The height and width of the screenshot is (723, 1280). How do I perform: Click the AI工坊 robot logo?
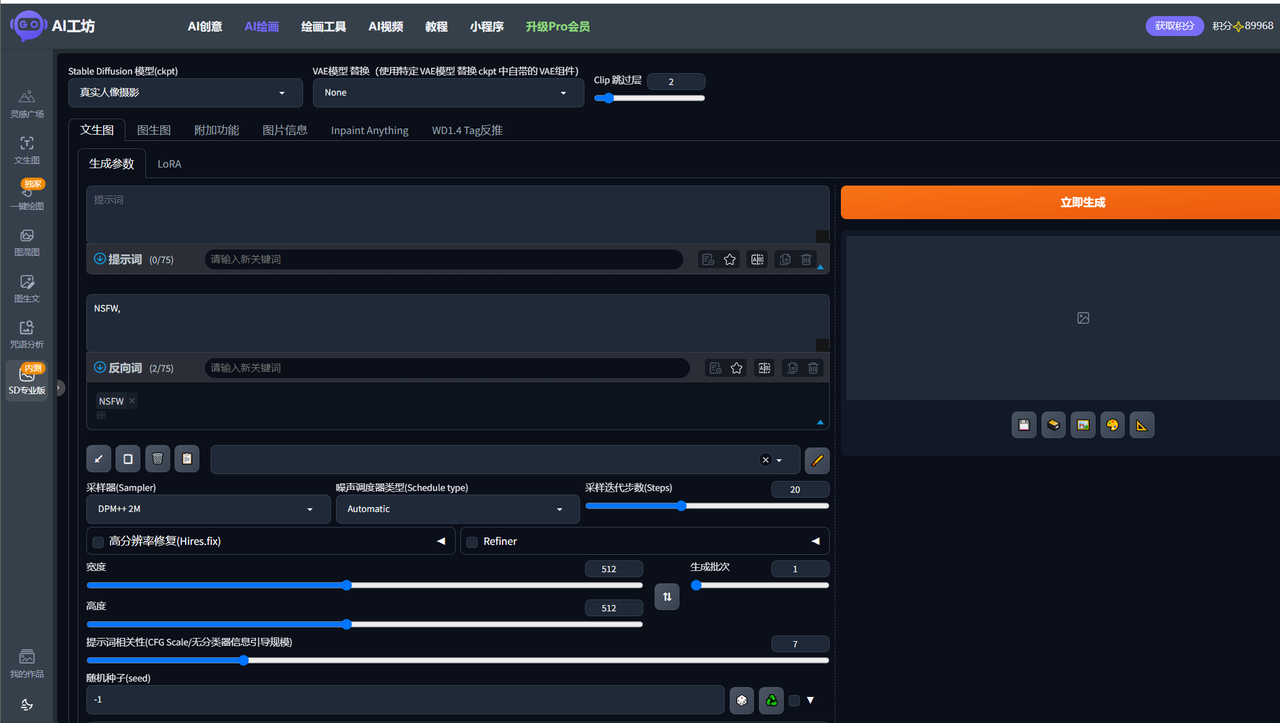click(28, 26)
